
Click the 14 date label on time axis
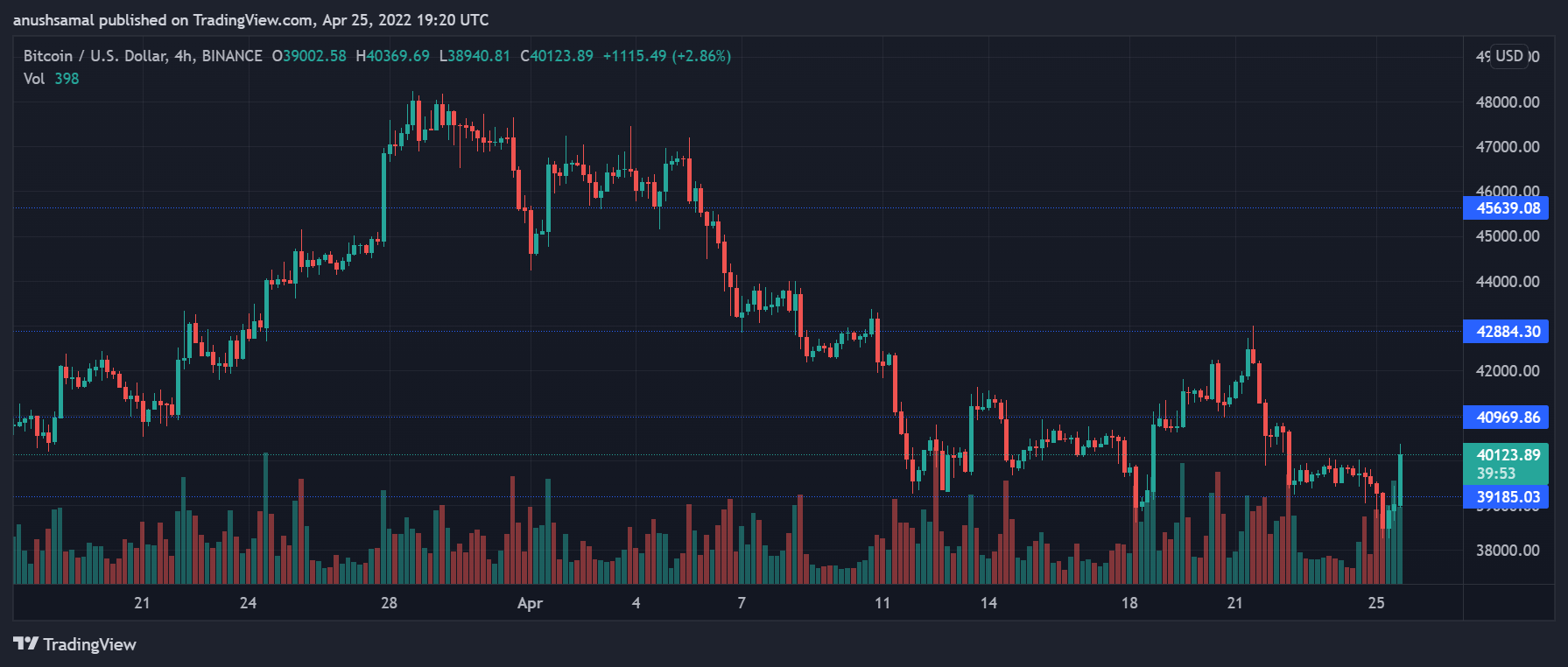point(988,603)
